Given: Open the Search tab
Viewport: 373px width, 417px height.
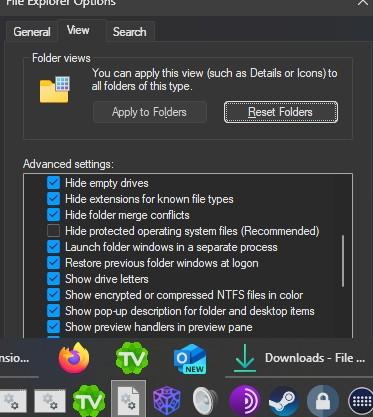Looking at the screenshot, I should click(129, 32).
